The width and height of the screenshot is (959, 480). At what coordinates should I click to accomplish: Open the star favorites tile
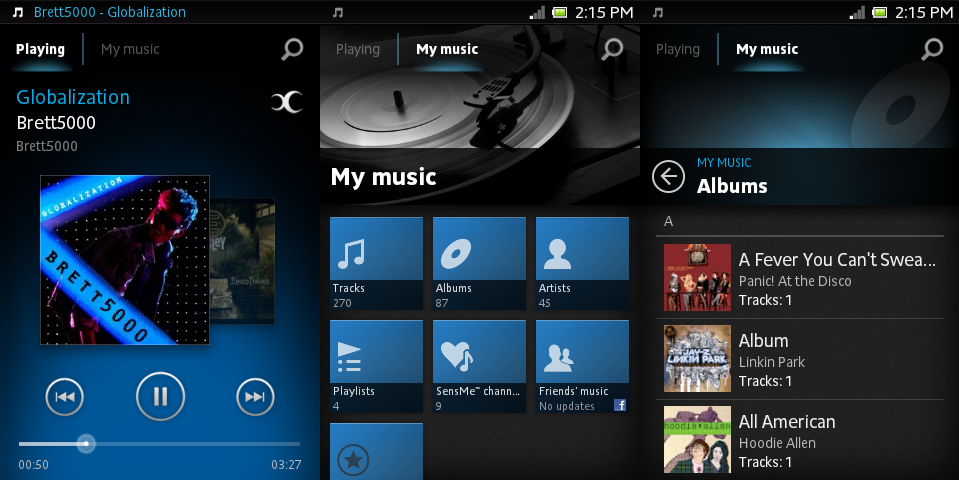(376, 451)
